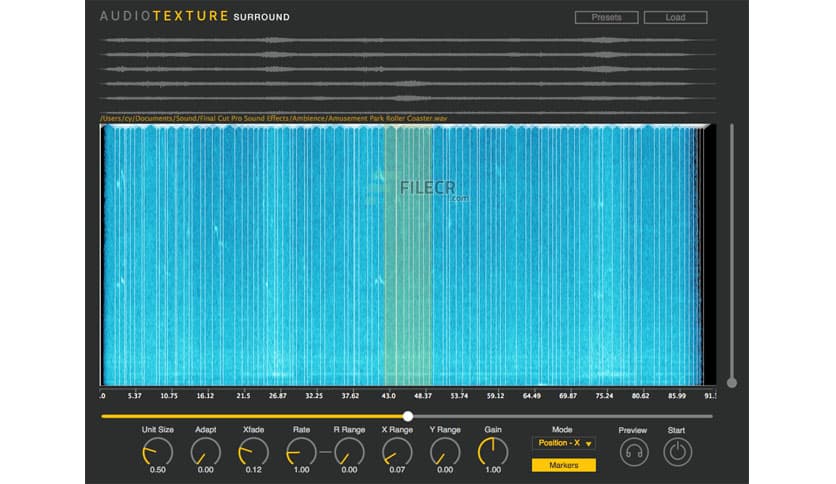The height and width of the screenshot is (484, 836).
Task: Open the Position - X mode dropdown
Action: (564, 443)
